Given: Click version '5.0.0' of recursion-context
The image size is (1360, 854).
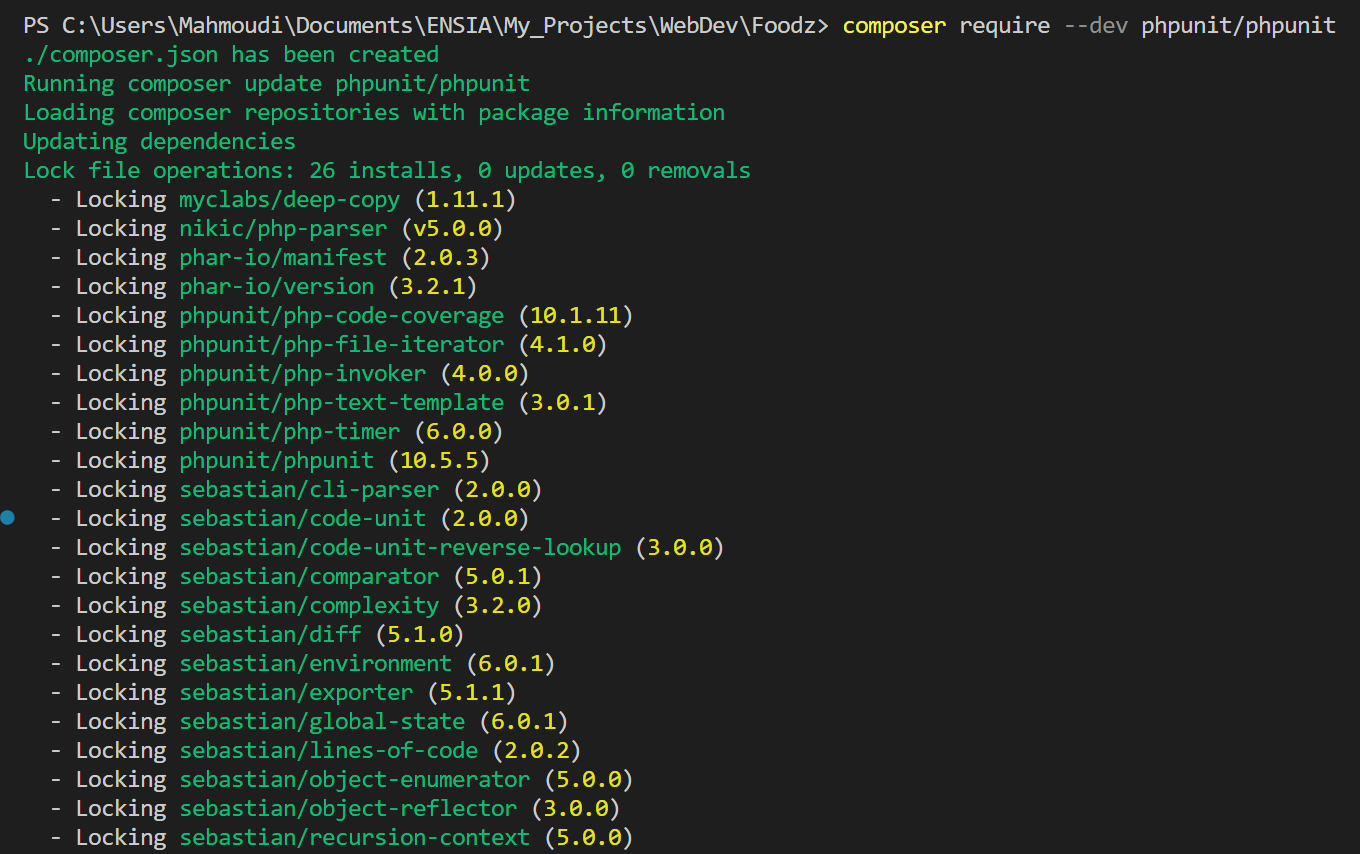Looking at the screenshot, I should pyautogui.click(x=588, y=837).
